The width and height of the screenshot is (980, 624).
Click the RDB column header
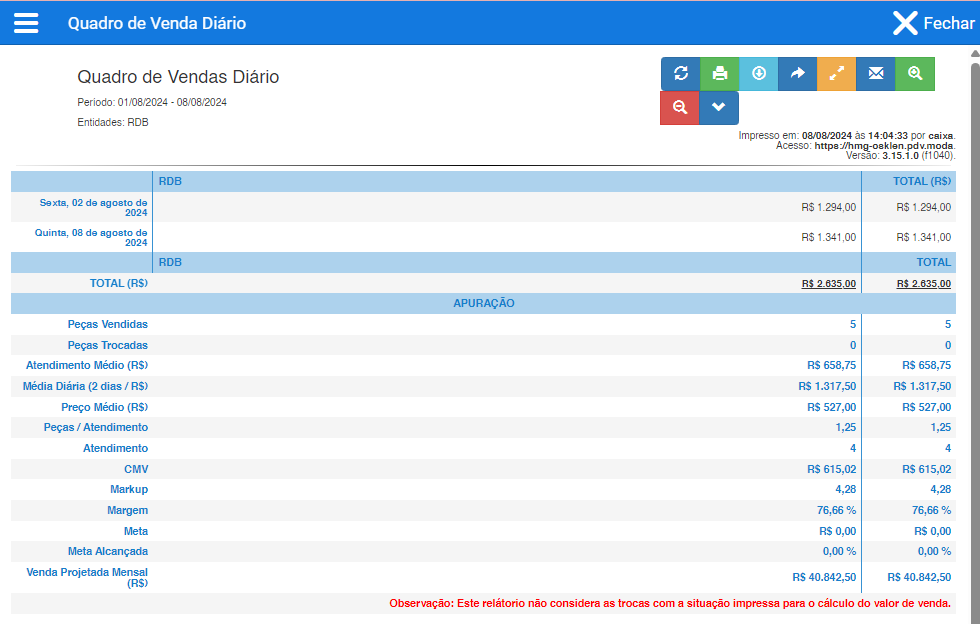point(170,181)
